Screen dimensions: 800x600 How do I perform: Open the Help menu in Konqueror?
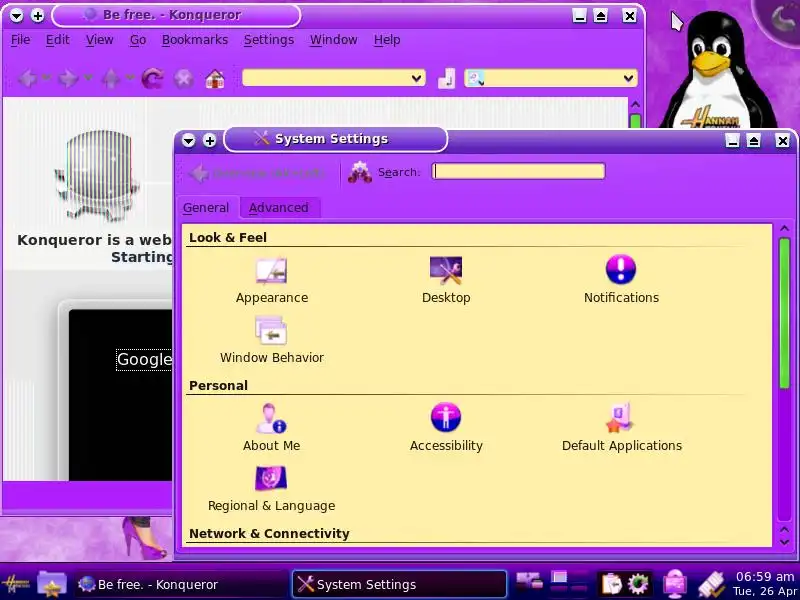[387, 40]
